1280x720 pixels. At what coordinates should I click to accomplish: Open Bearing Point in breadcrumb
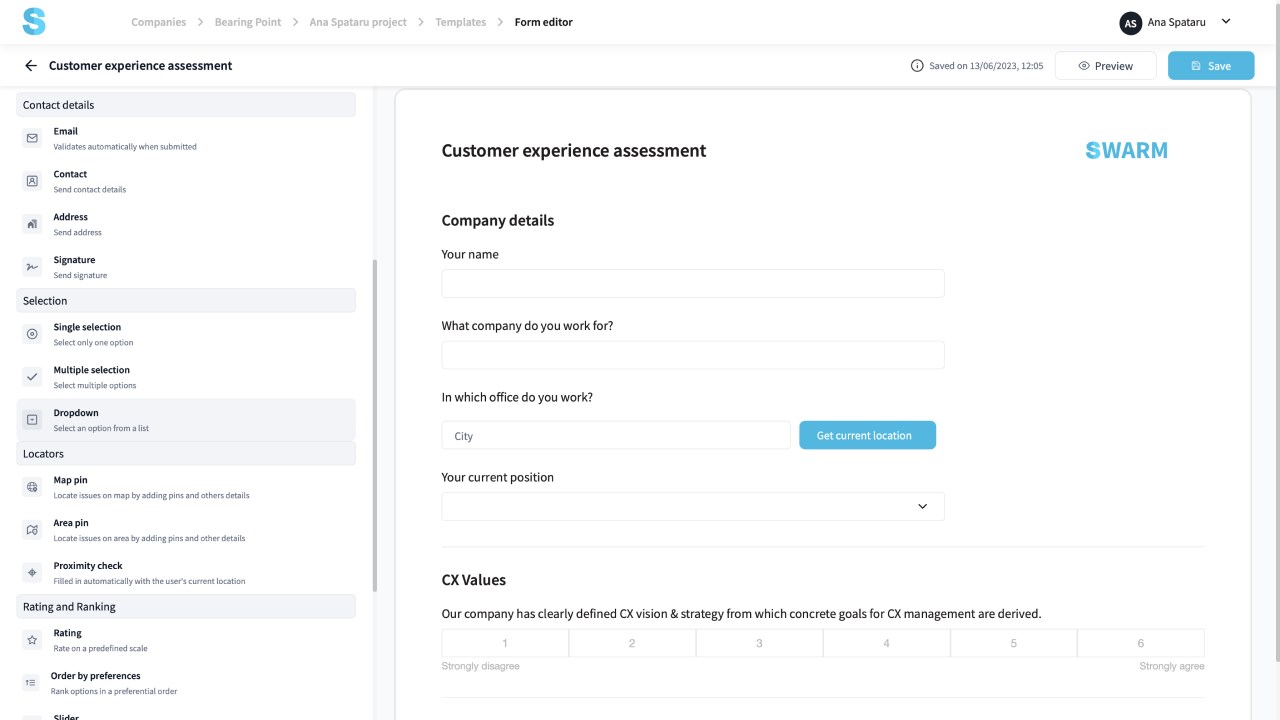247,22
